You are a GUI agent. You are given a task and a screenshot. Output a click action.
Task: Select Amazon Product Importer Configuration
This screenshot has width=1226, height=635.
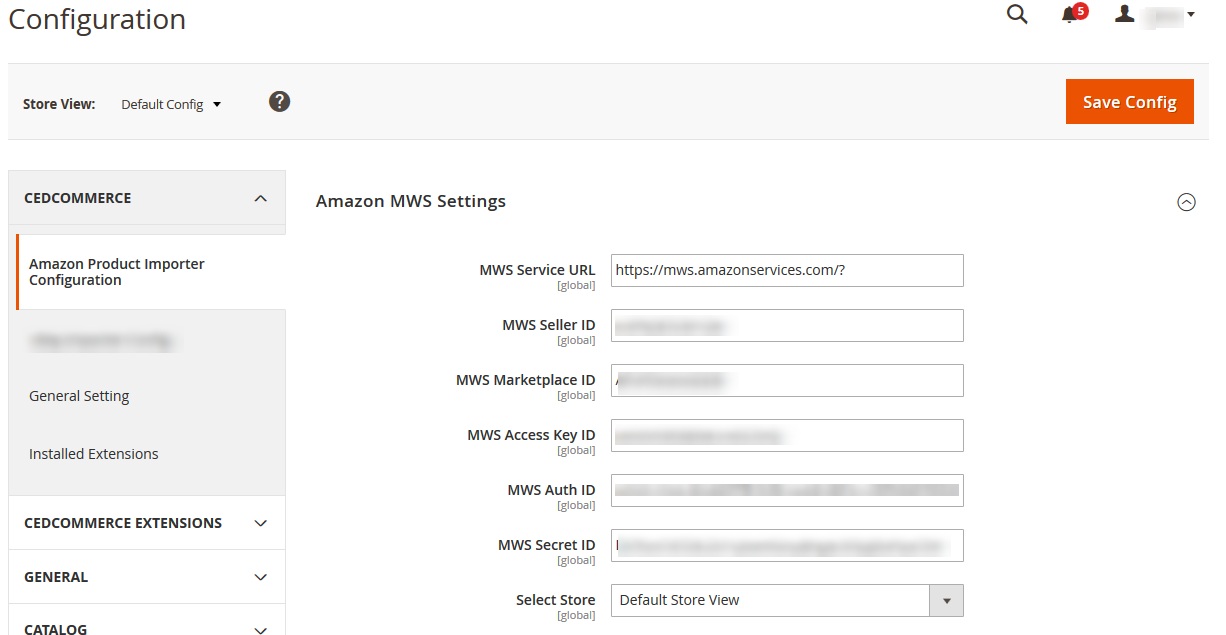(x=117, y=271)
